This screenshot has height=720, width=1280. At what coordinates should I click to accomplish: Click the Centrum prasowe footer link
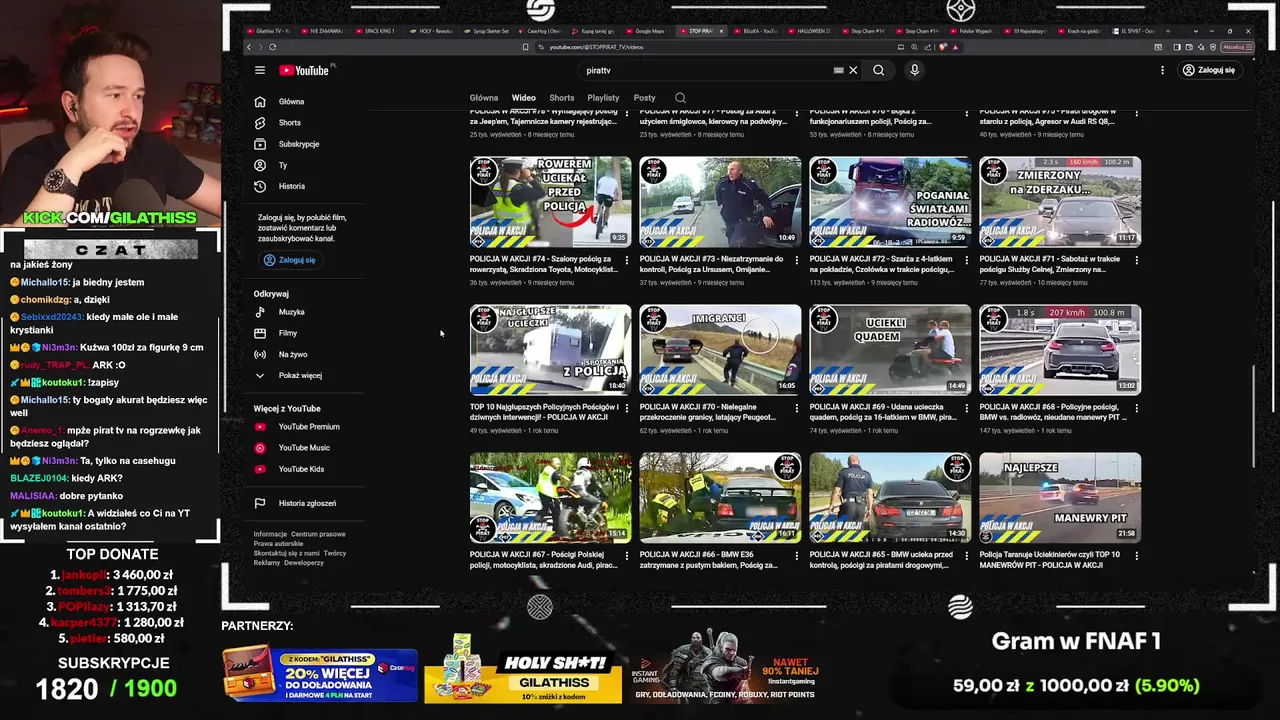(318, 534)
